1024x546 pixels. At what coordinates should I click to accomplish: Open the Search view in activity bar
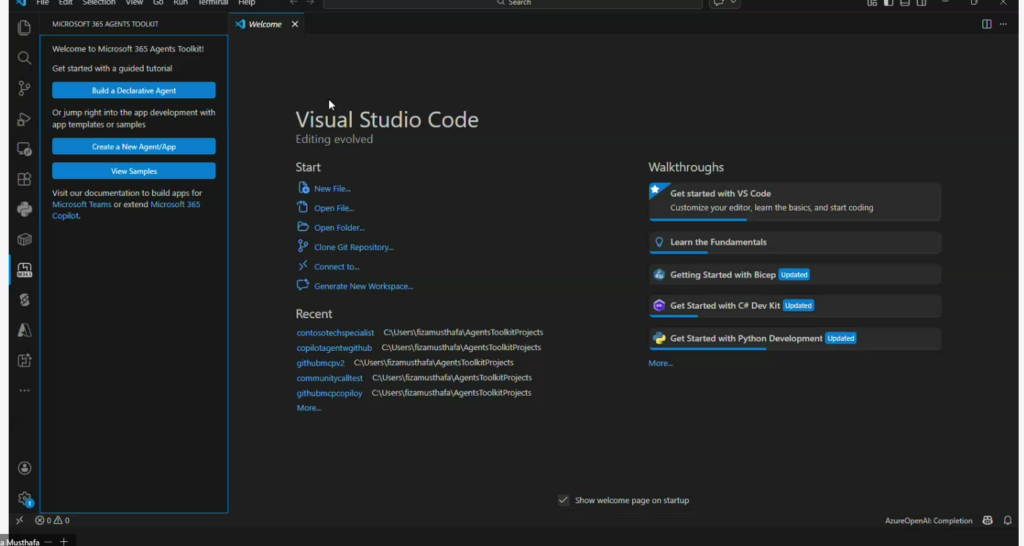point(24,58)
